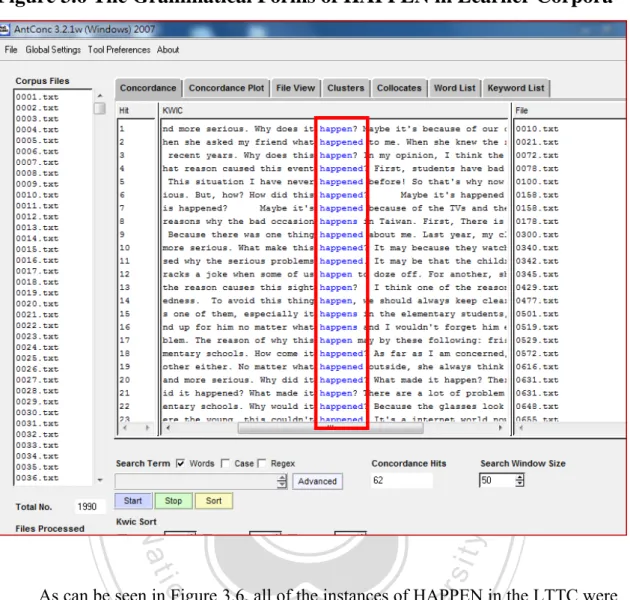Screen dimensions: 630x600
Task: Switch to the File View tab
Action: pyautogui.click(x=295, y=88)
